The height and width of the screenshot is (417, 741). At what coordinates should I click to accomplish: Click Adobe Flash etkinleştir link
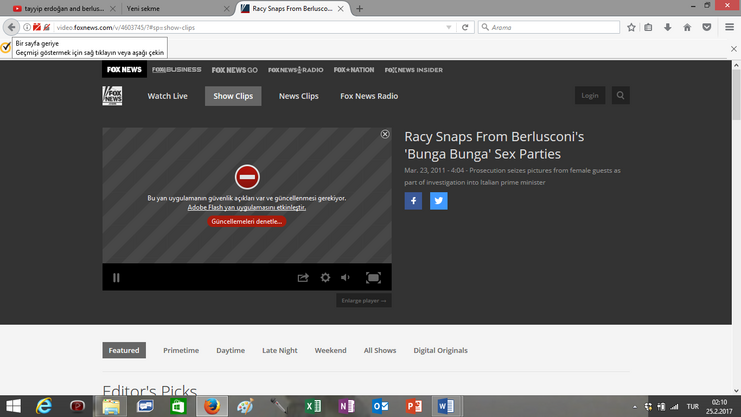coord(247,208)
